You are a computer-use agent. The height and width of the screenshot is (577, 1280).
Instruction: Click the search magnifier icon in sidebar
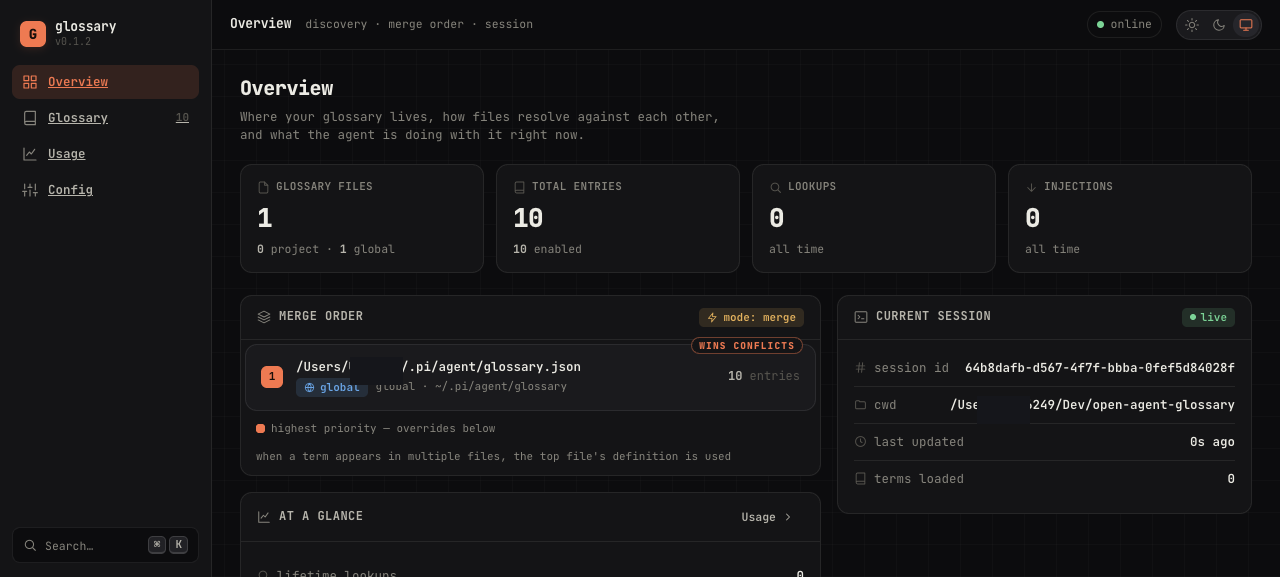tap(30, 545)
